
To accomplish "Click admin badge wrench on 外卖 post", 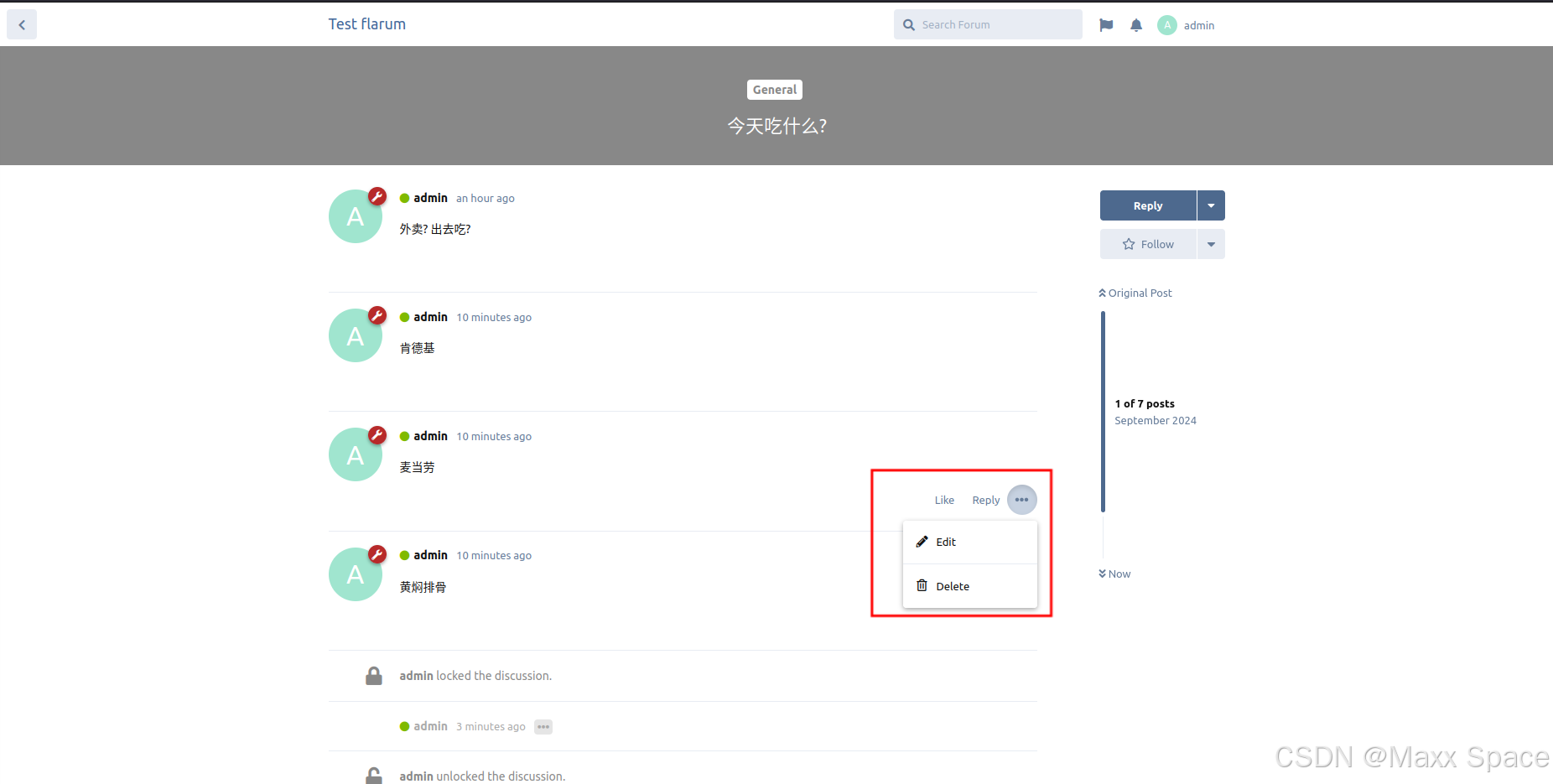I will 377,196.
